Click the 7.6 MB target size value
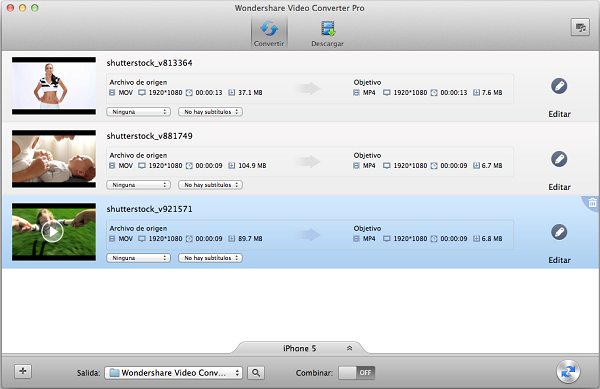Screen dimensions: 600x389 coord(492,93)
